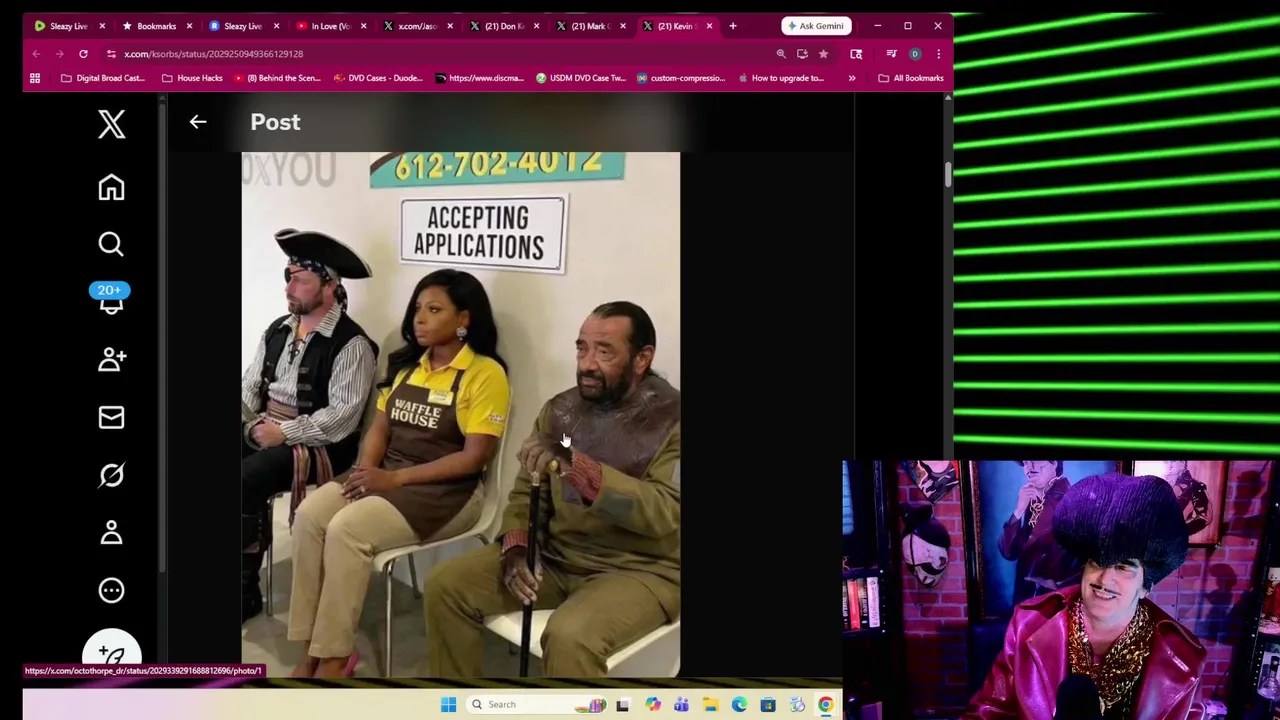This screenshot has height=720, width=1280.
Task: Open Copilot from the taskbar
Action: [x=652, y=705]
